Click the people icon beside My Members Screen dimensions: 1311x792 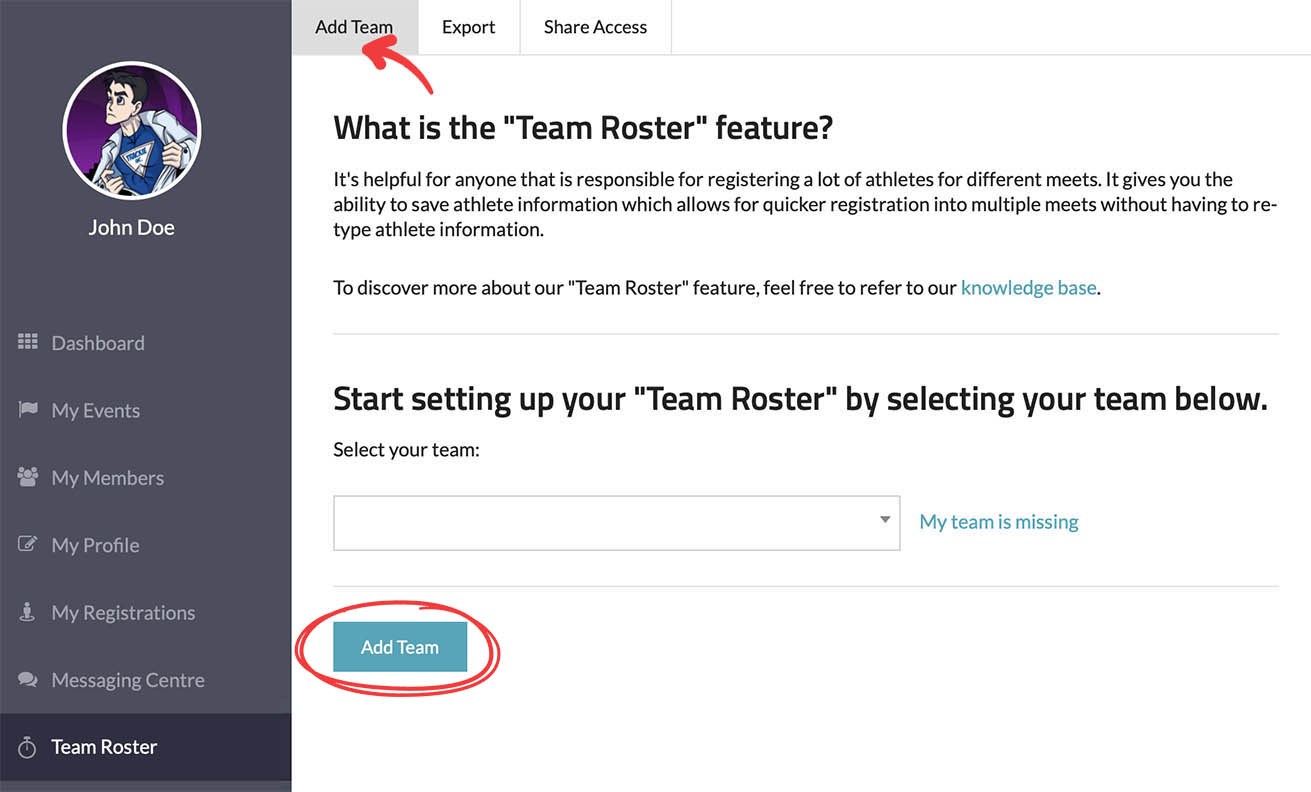click(27, 477)
